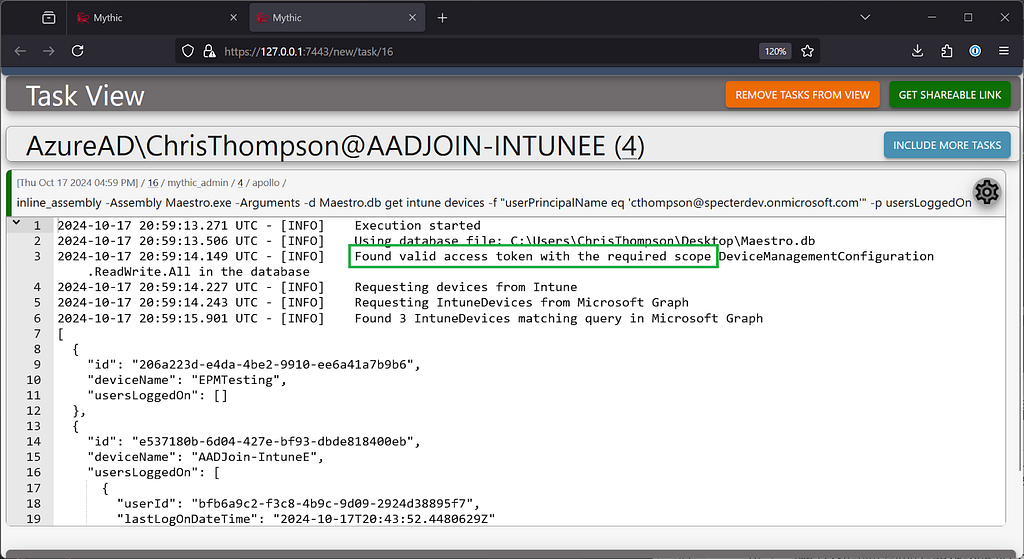The width and height of the screenshot is (1024, 559).
Task: View site security lock information
Action: (x=209, y=51)
